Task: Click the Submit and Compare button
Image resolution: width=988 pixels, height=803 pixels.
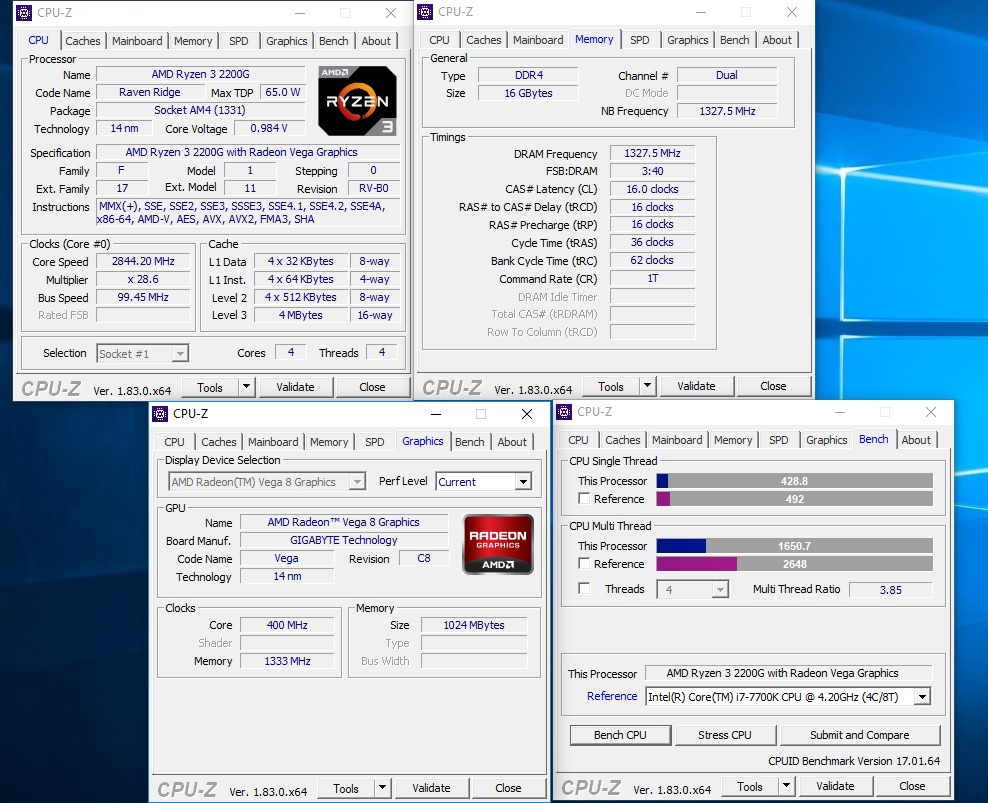Action: point(859,735)
